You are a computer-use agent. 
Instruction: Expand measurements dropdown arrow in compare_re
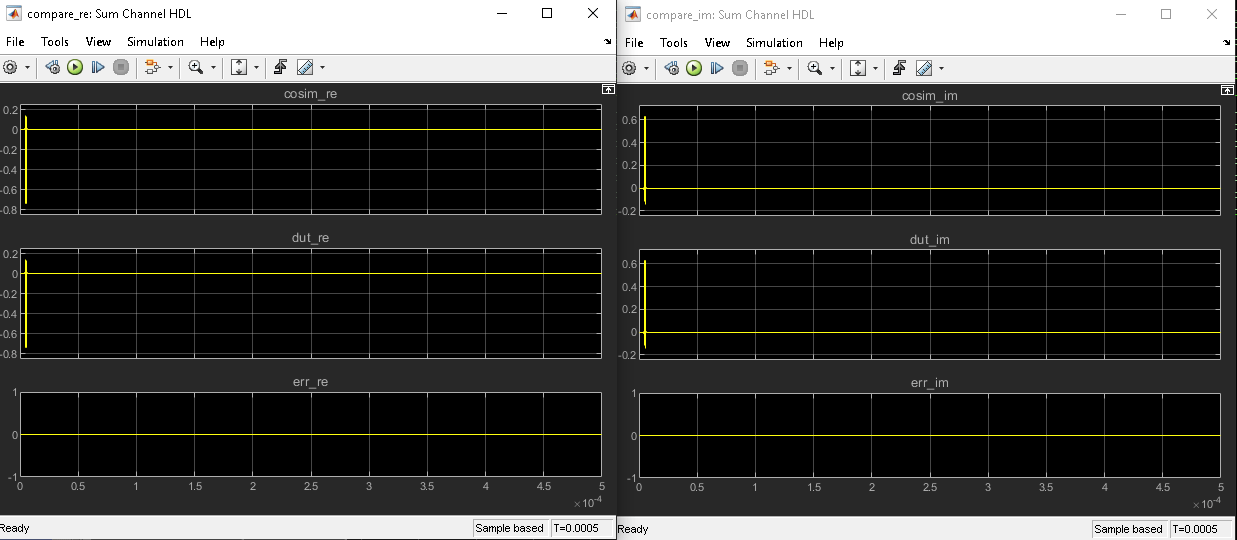click(x=322, y=68)
